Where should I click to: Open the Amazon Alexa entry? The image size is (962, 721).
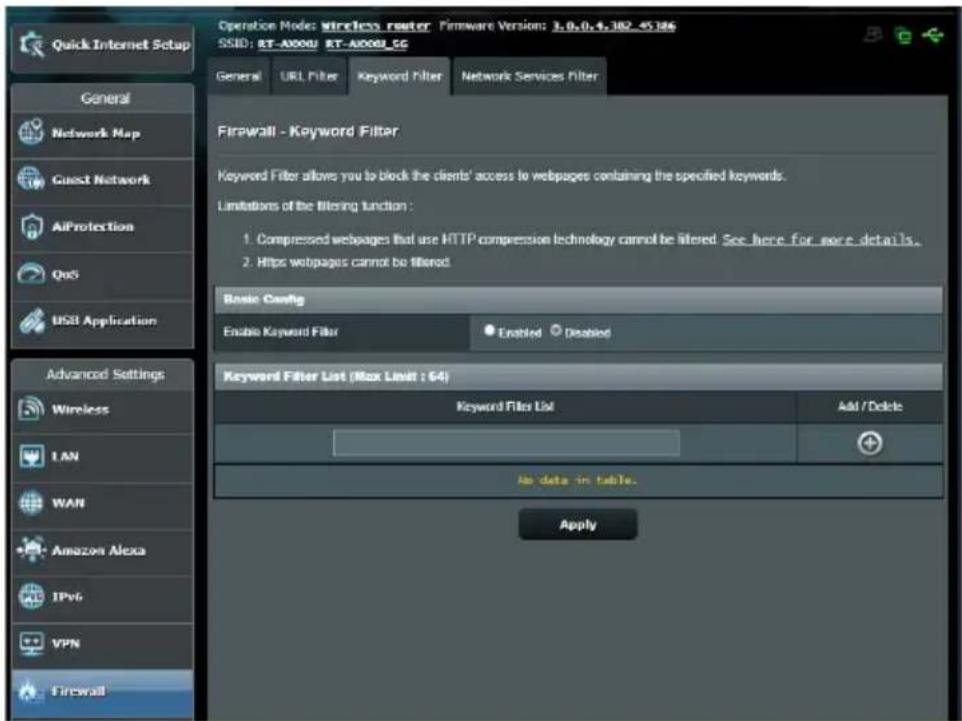[102, 550]
